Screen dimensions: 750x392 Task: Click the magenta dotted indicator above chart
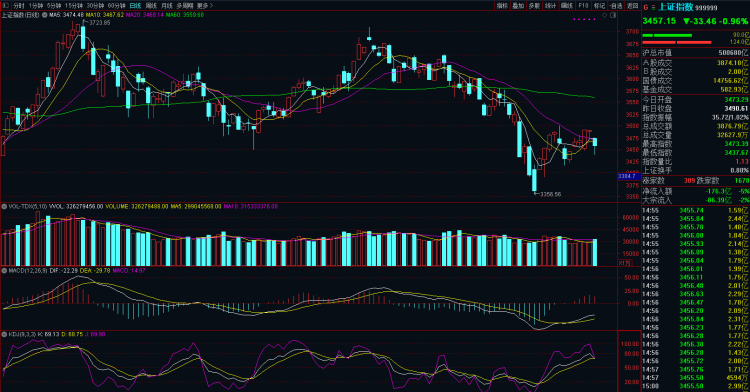584,20
